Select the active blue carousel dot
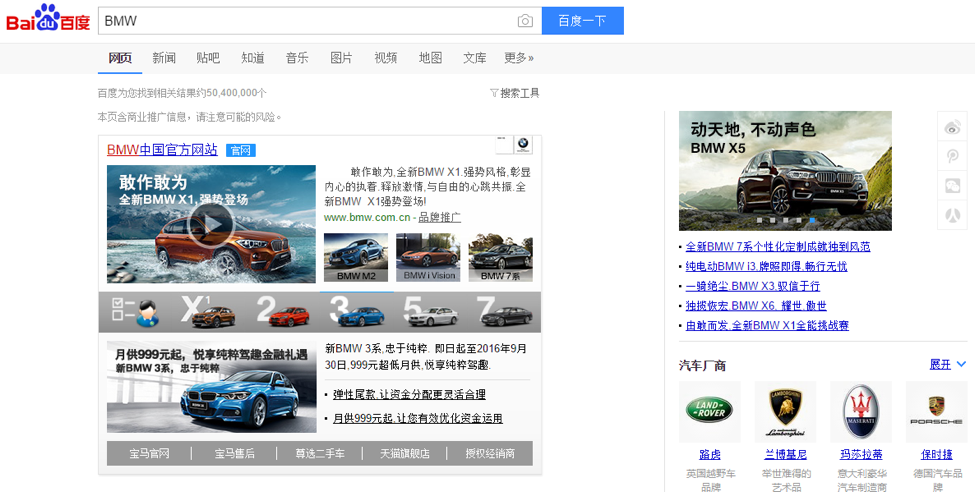 (812, 220)
